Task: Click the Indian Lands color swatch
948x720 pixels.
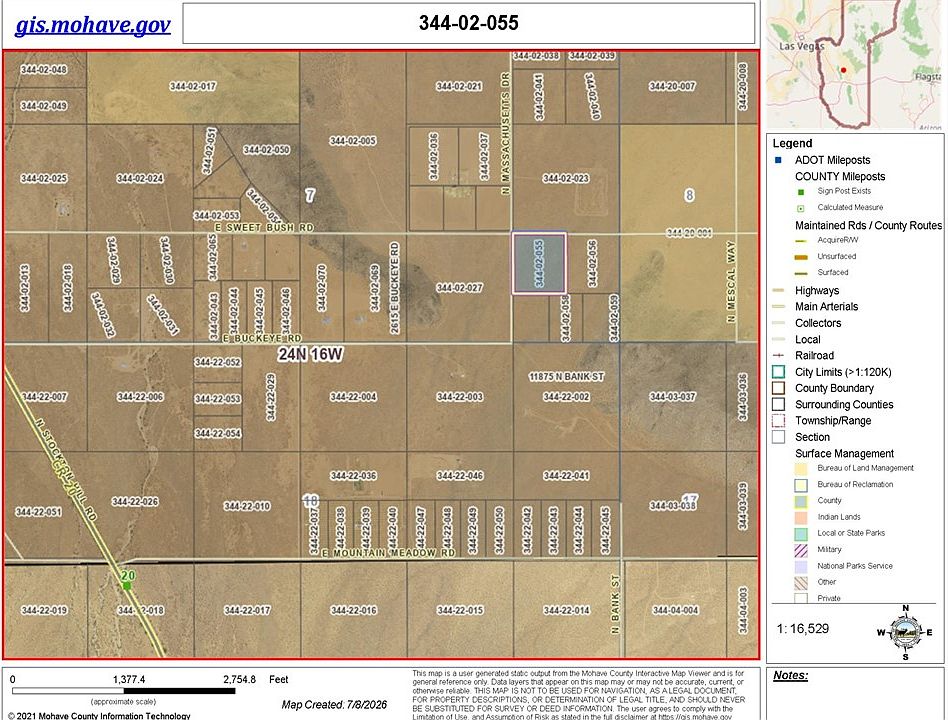Action: 800,517
